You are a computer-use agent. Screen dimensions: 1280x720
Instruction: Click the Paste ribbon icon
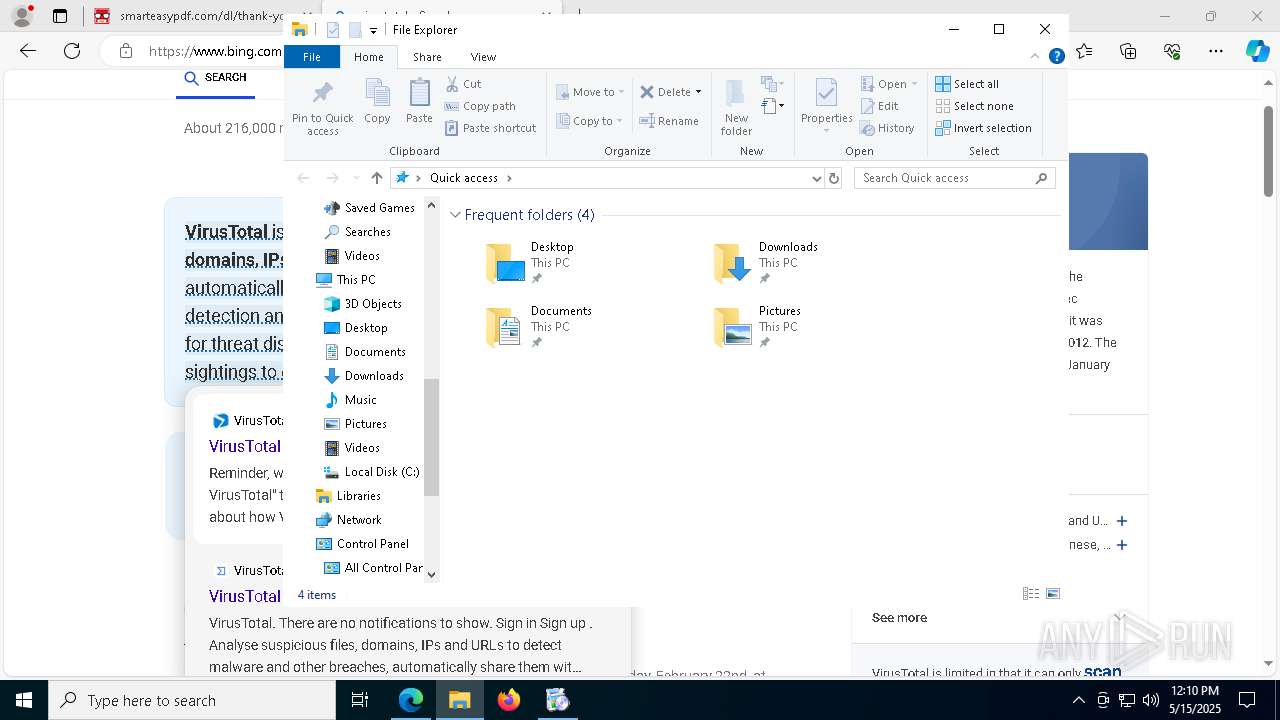point(419,102)
